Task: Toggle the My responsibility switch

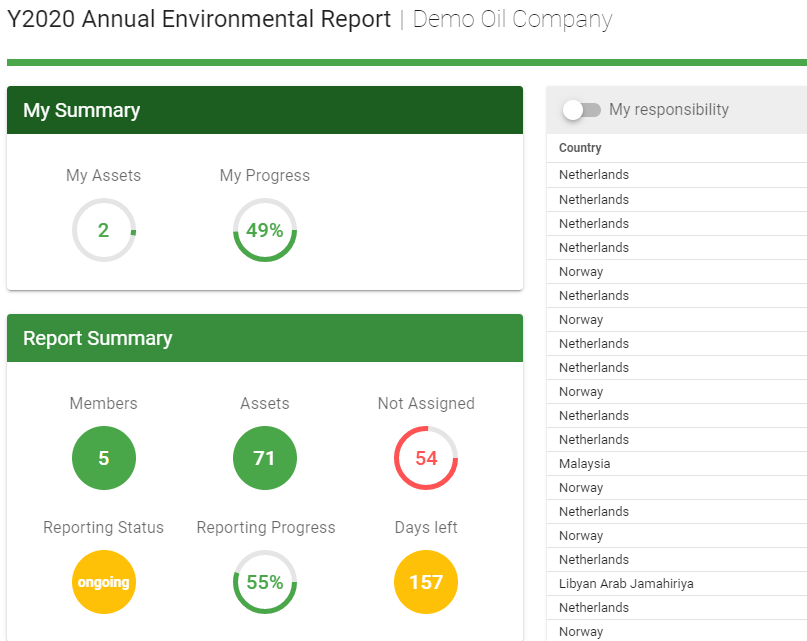Action: click(581, 110)
